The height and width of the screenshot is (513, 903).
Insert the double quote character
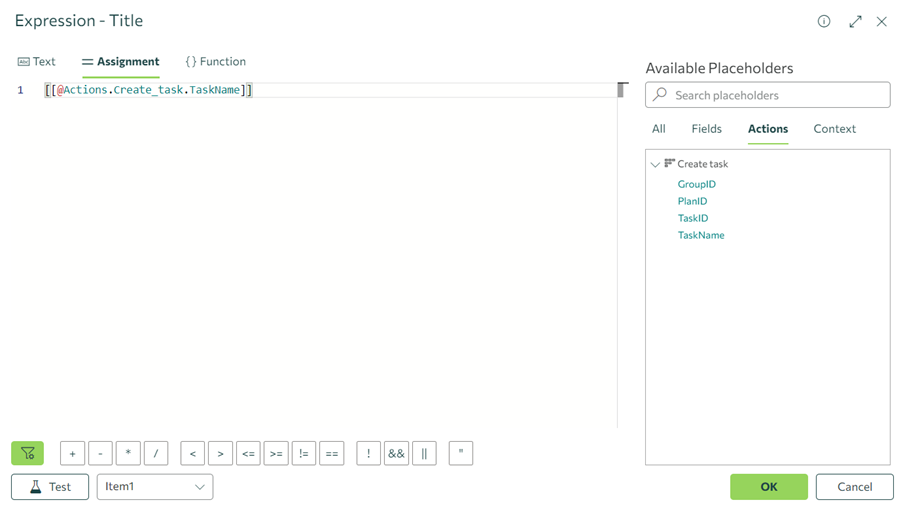tap(461, 454)
